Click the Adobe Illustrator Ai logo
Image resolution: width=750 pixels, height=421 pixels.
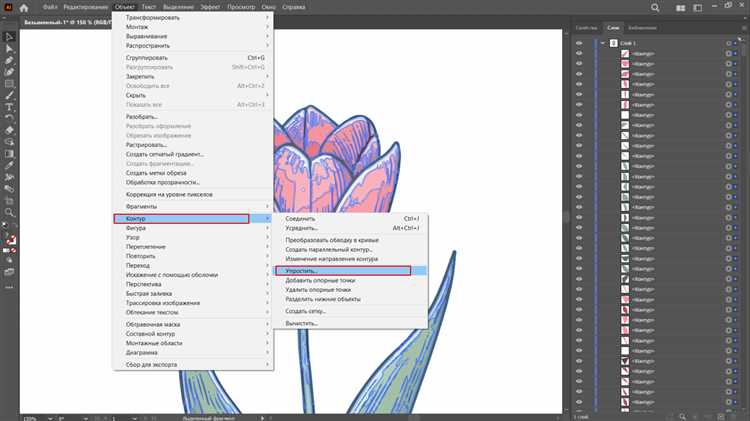[x=8, y=7]
